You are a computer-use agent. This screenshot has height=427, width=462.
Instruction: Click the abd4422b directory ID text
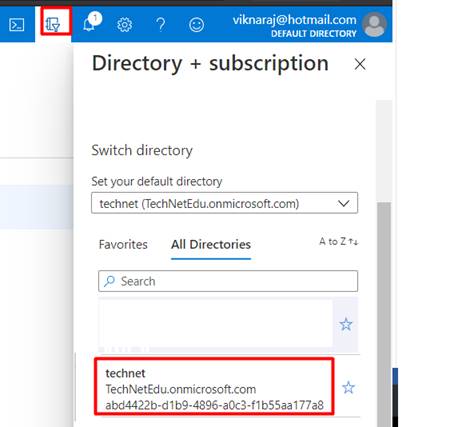pyautogui.click(x=214, y=405)
